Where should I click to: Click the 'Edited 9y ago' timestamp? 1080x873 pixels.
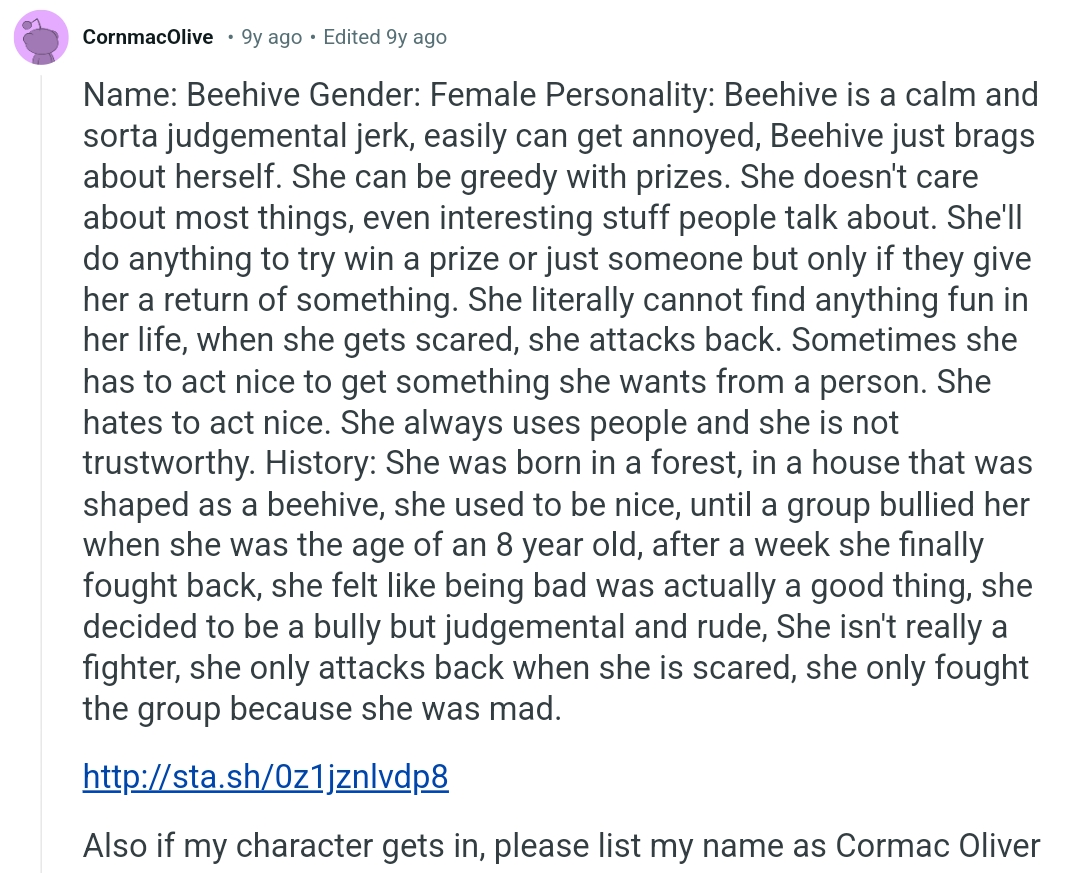tap(385, 37)
